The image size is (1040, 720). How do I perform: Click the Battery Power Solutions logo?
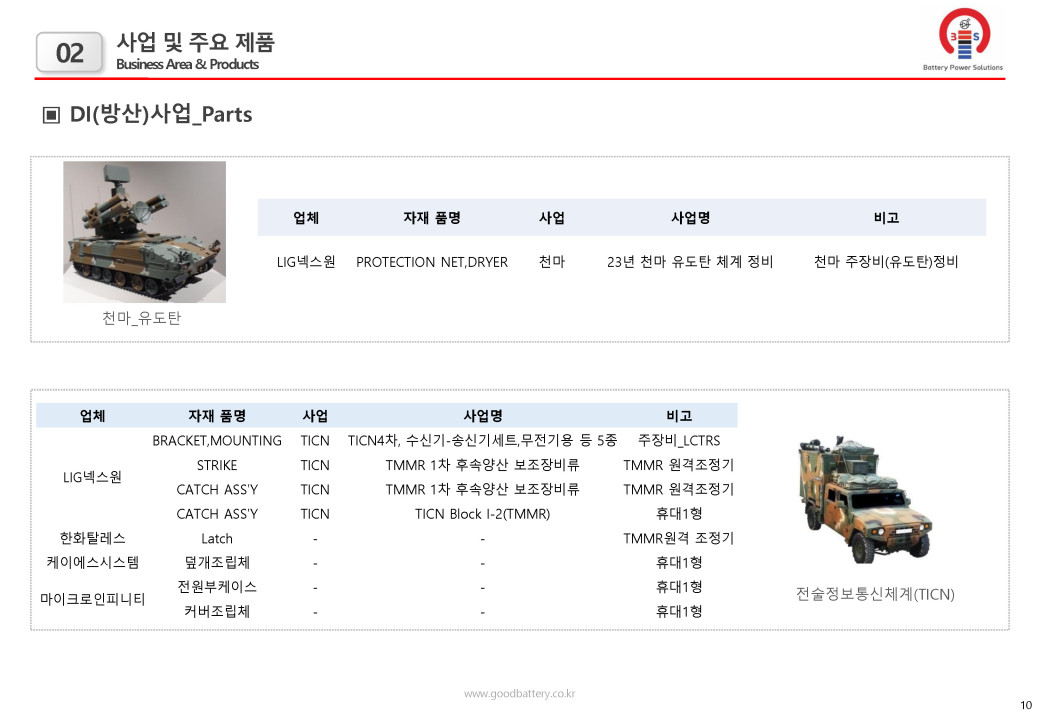[962, 44]
